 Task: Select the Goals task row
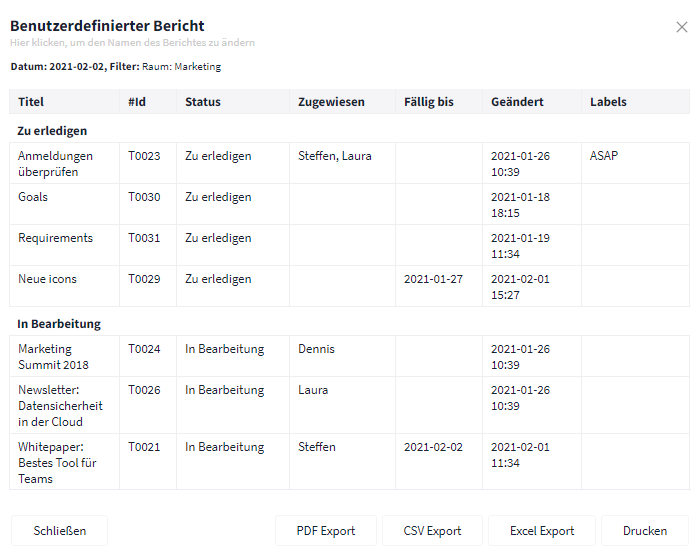tap(350, 204)
